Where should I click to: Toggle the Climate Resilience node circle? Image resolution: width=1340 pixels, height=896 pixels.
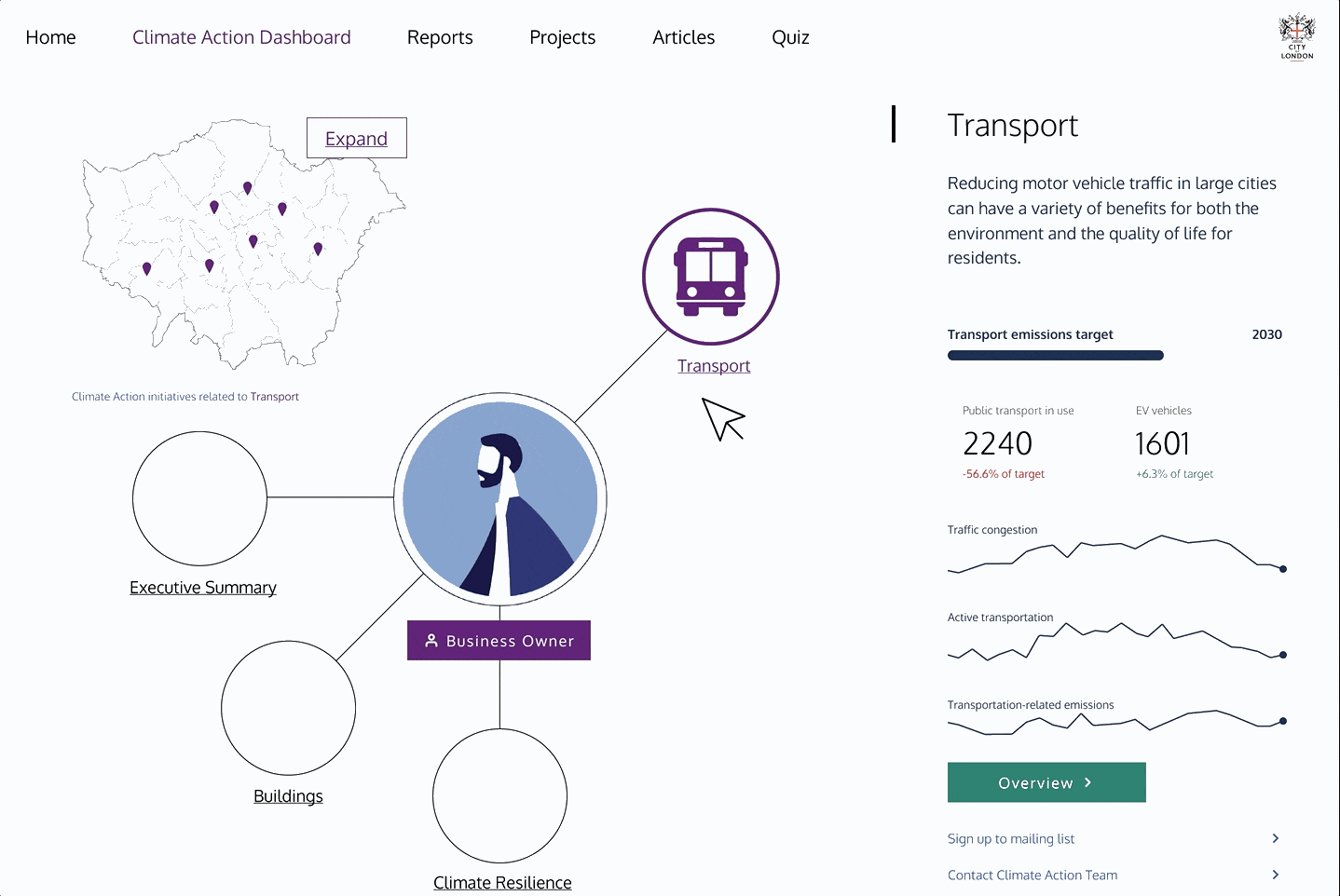coord(500,794)
